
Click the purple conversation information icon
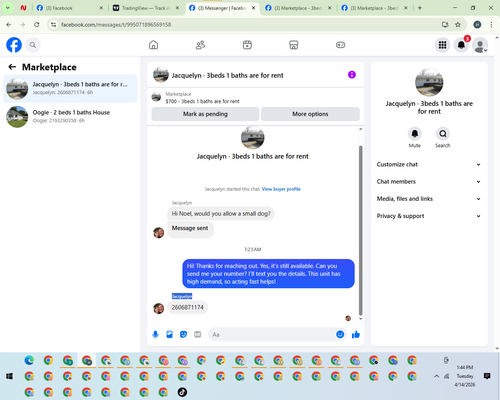(352, 75)
